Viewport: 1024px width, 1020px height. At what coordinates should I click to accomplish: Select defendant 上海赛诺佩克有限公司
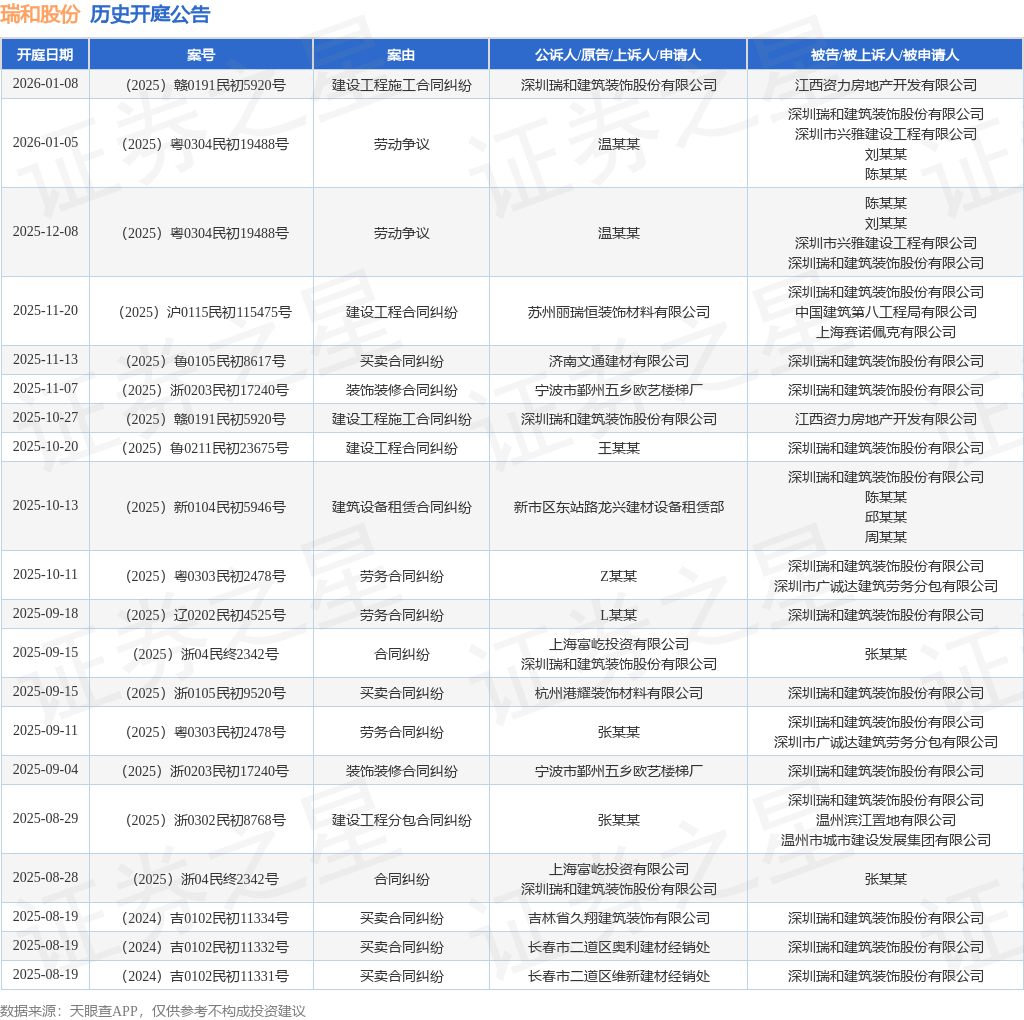886,332
